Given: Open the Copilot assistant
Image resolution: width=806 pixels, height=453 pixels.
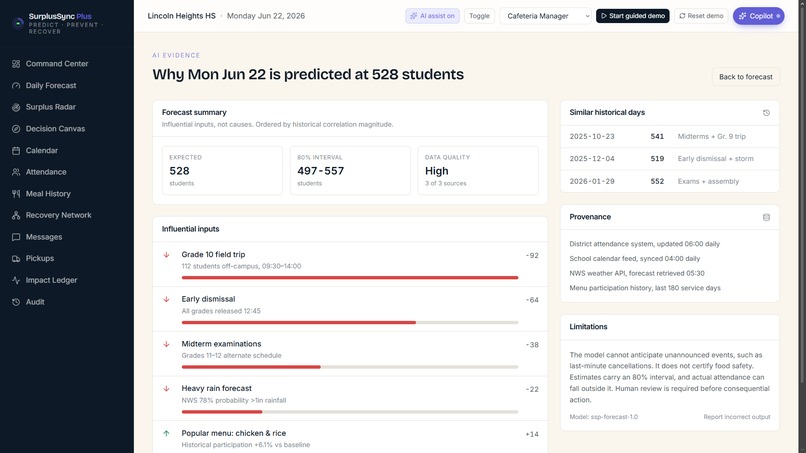Looking at the screenshot, I should [x=759, y=16].
